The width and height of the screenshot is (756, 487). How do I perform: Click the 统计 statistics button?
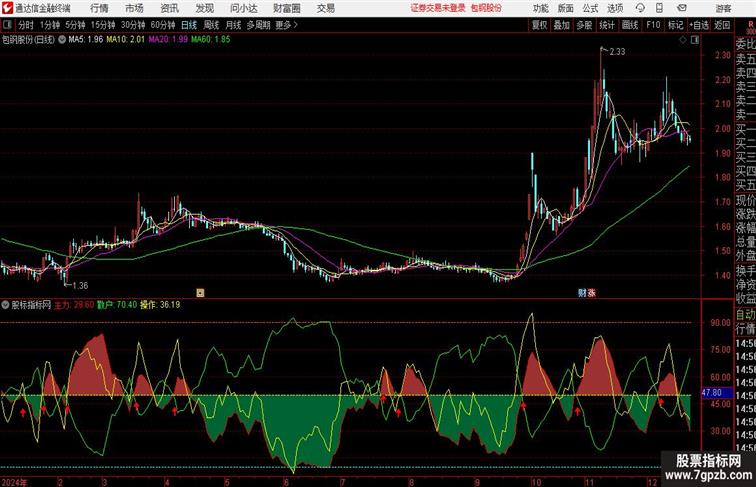607,25
